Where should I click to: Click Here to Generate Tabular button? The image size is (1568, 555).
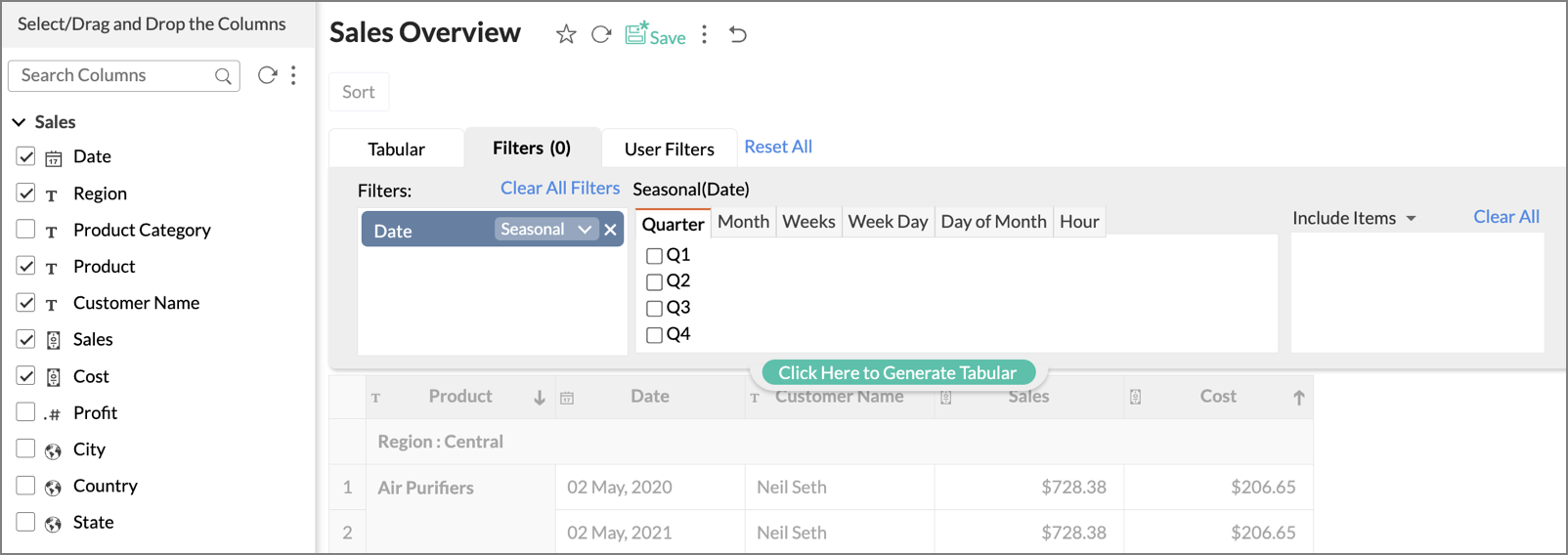coord(897,372)
